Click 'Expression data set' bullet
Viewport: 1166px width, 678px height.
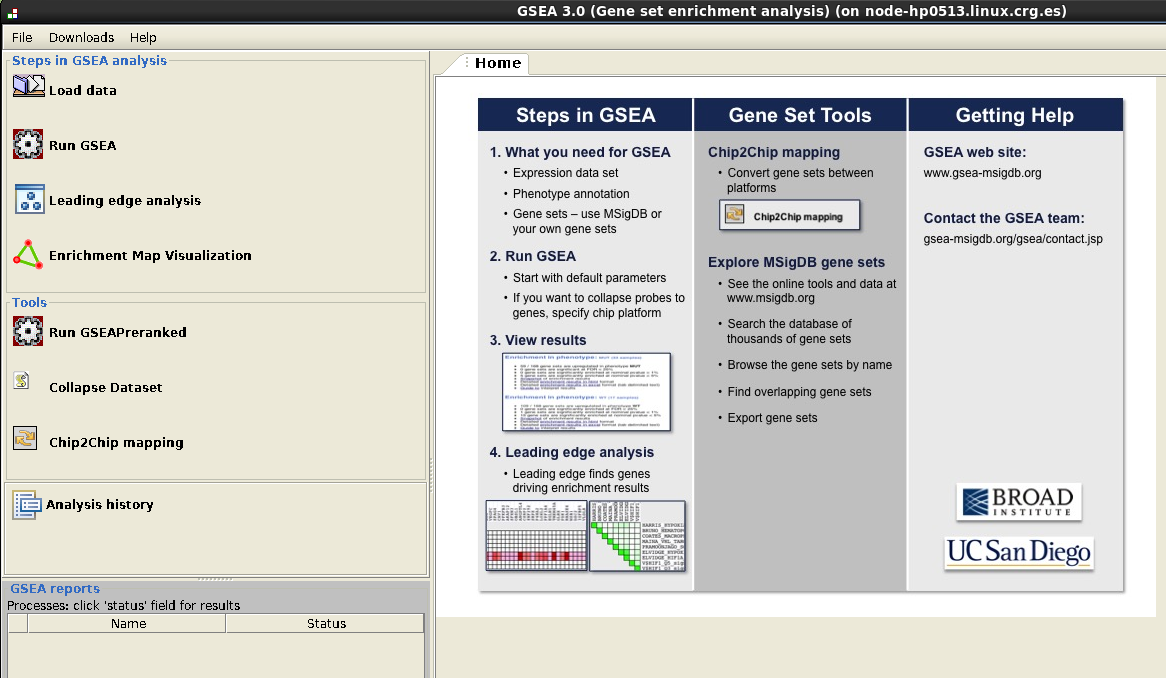point(565,172)
